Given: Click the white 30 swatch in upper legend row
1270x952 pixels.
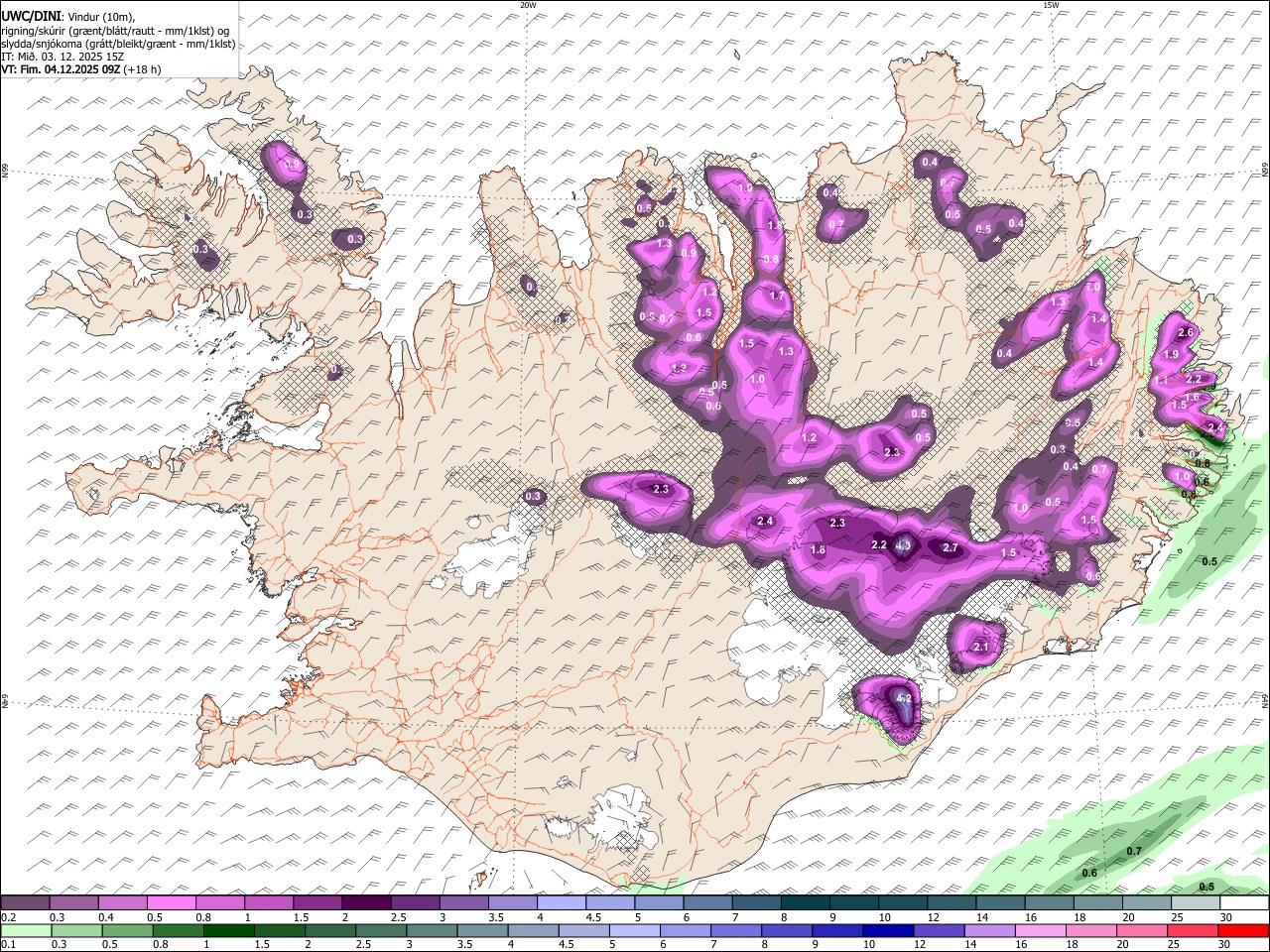Looking at the screenshot, I should pos(1243,903).
